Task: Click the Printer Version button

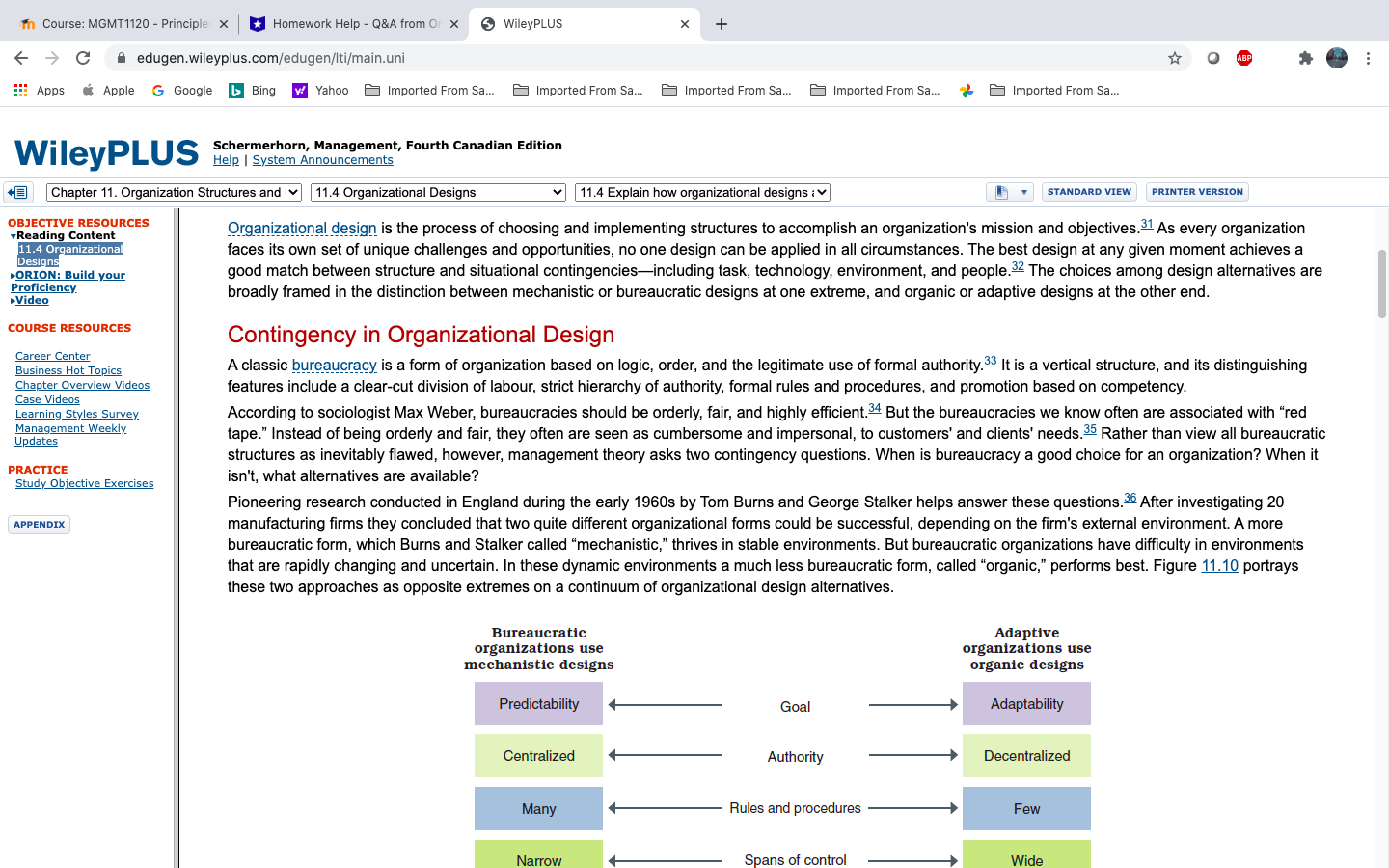Action: coord(1197,192)
